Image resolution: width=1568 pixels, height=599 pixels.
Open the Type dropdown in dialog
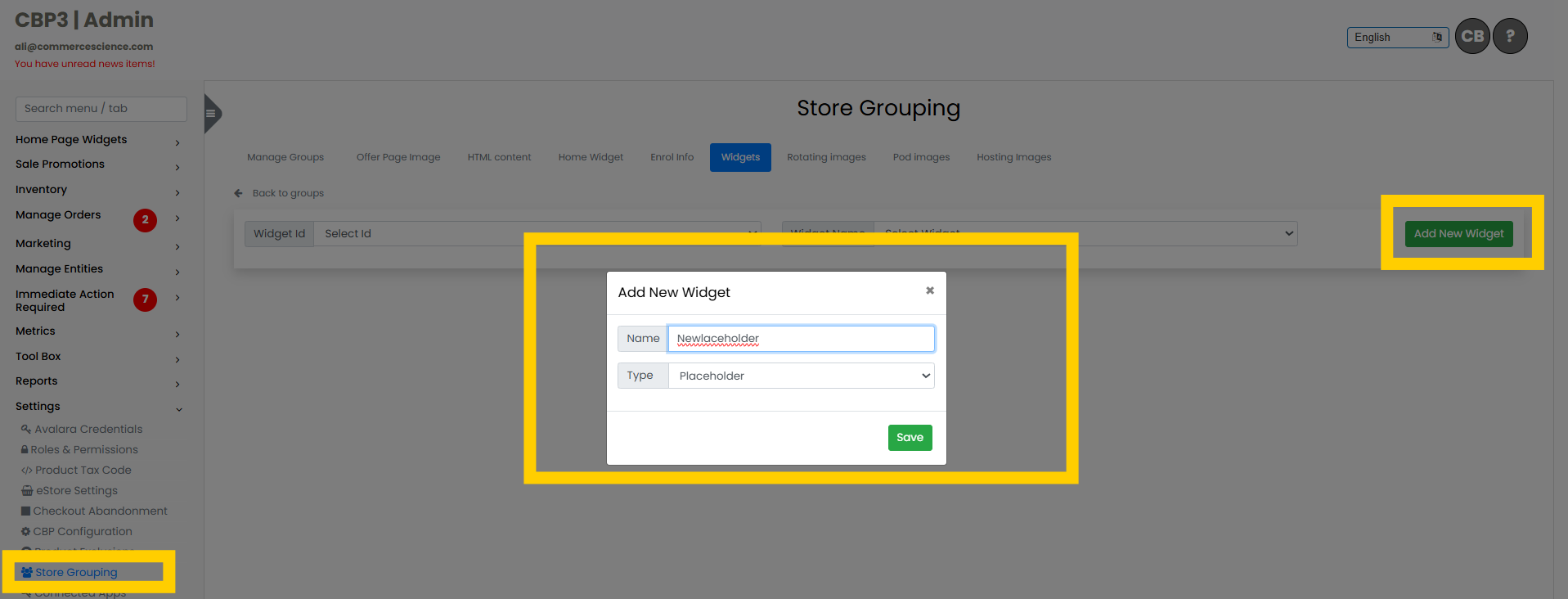tap(801, 376)
